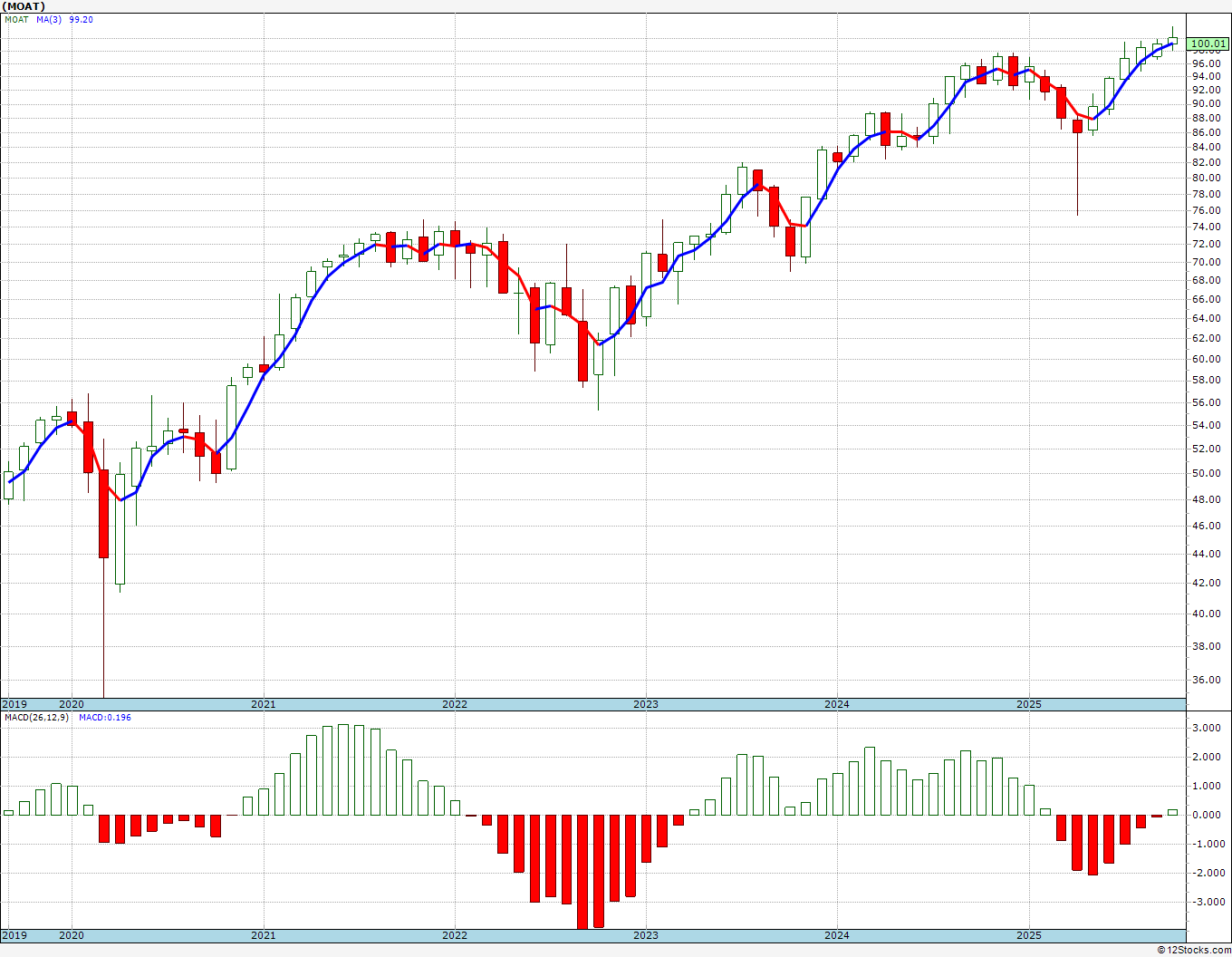Select 88.00 on the price axis
This screenshot has height=957, width=1232.
point(1205,118)
